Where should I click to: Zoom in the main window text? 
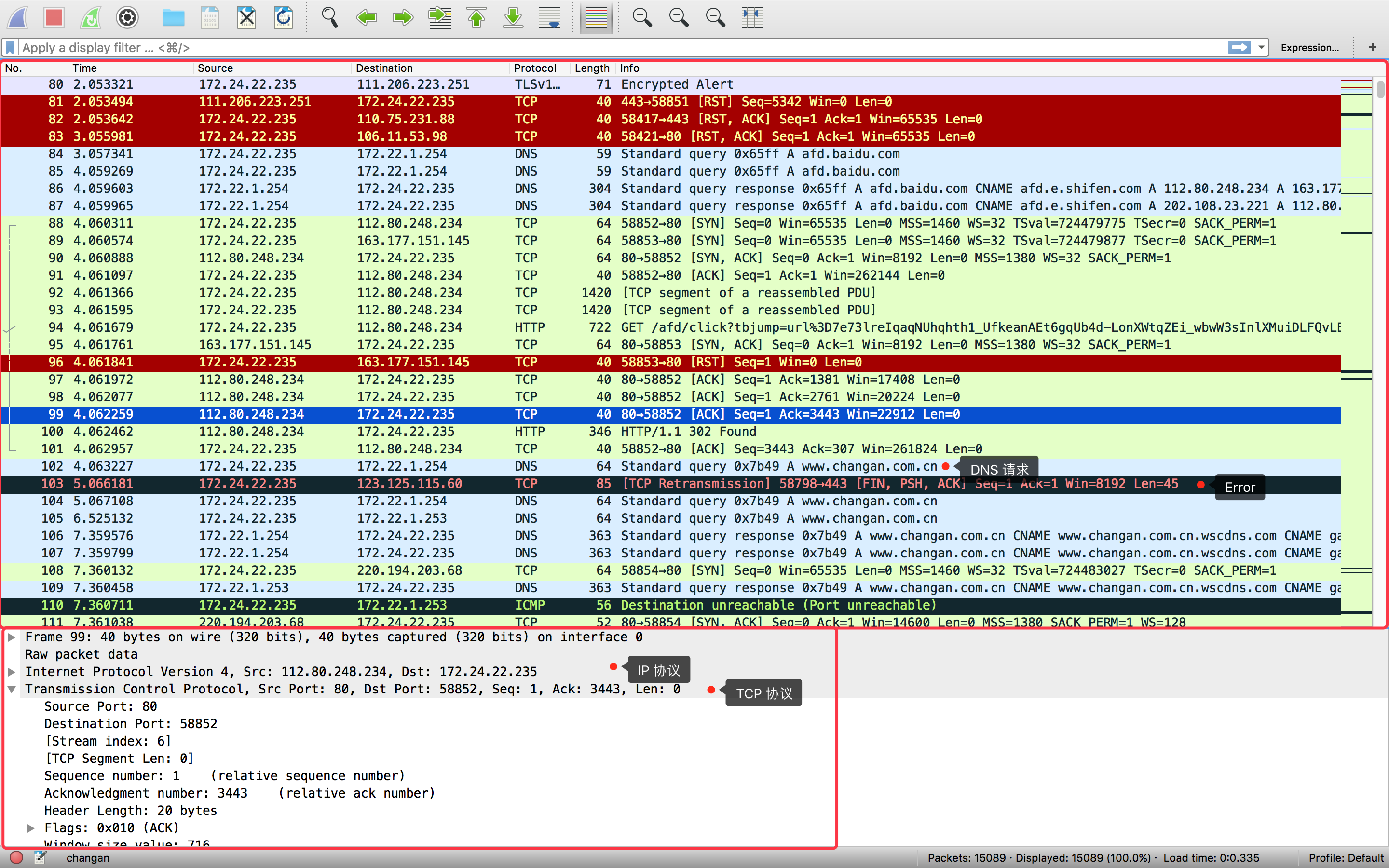pyautogui.click(x=642, y=17)
